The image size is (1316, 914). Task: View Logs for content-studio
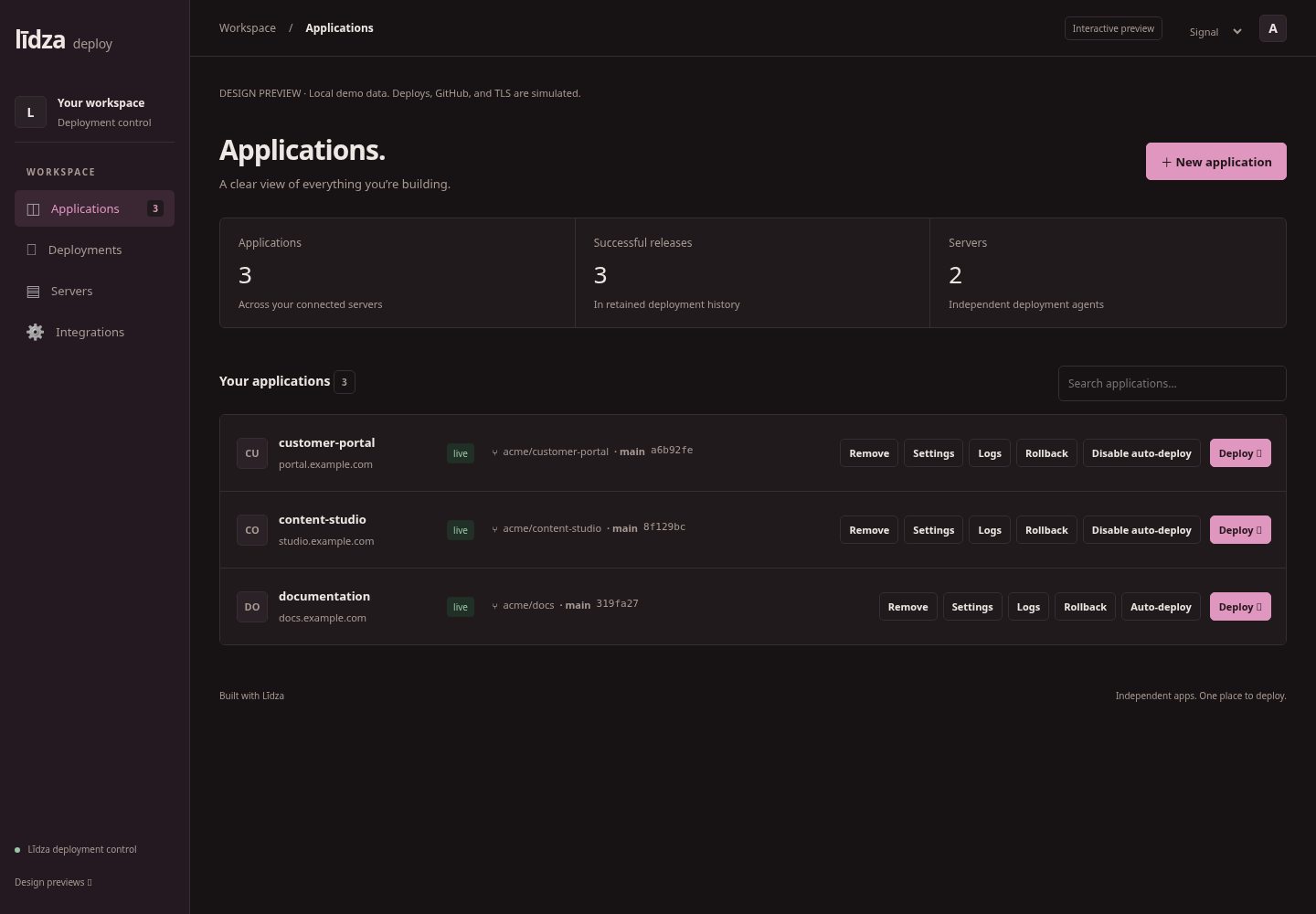tap(990, 530)
